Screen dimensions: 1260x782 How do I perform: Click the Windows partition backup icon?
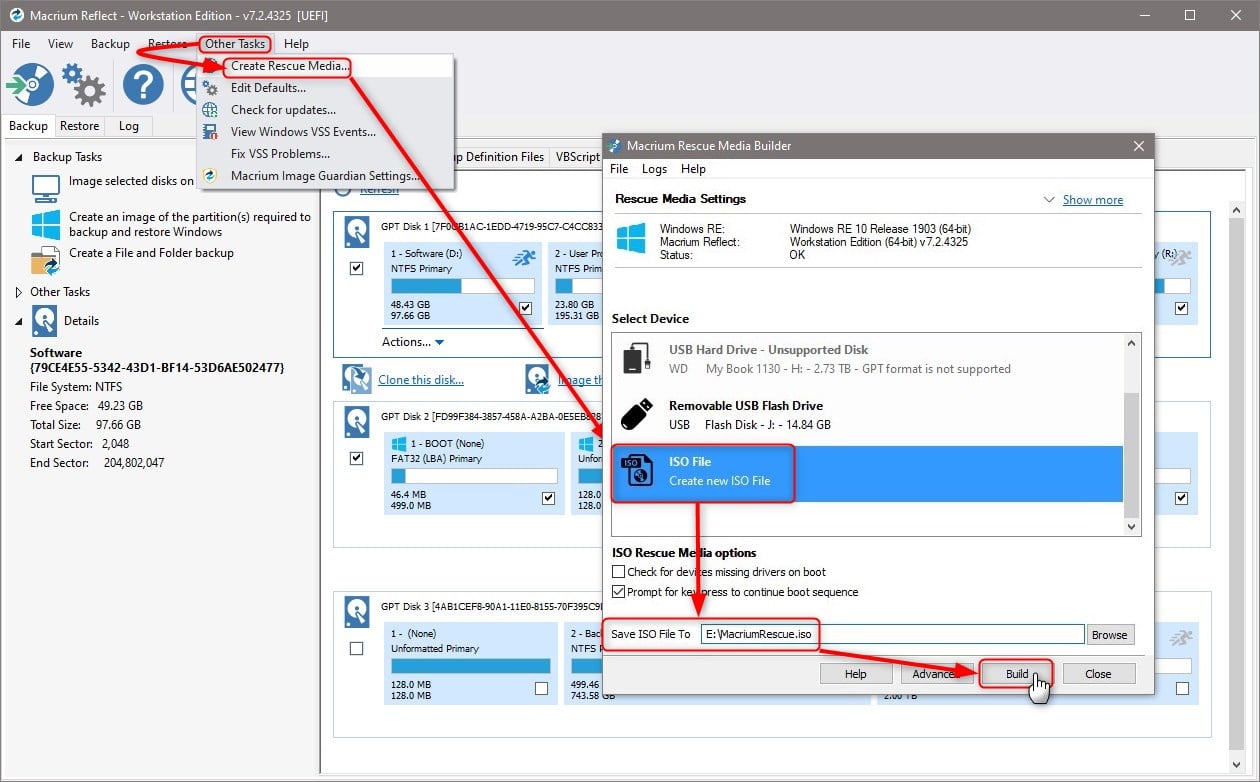45,224
